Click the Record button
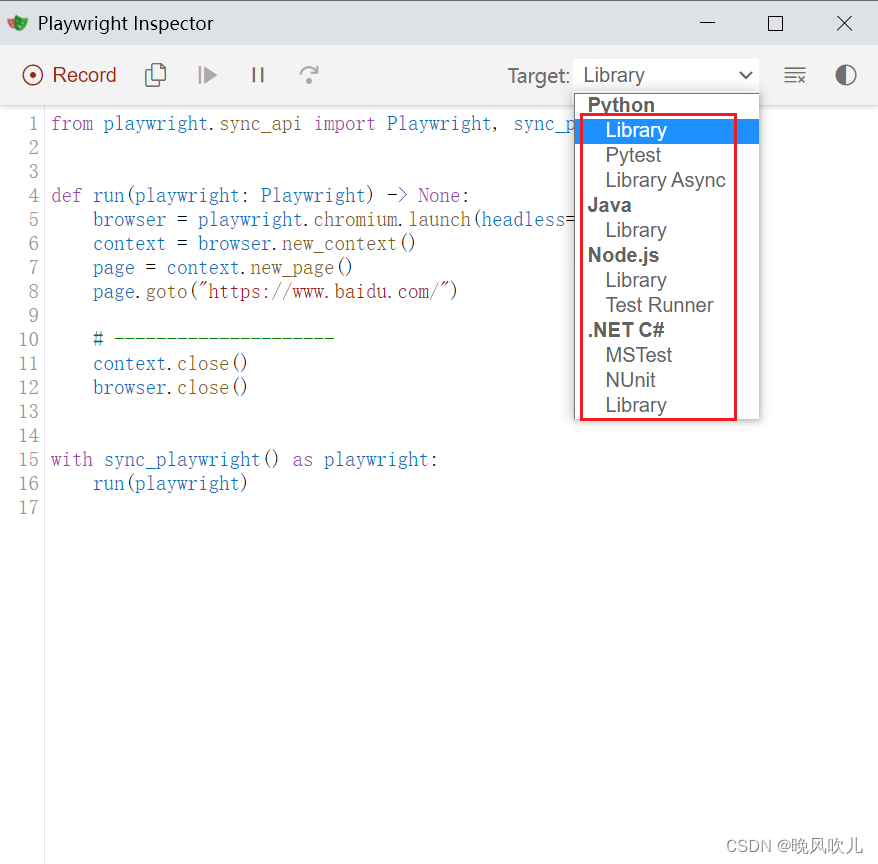The image size is (878, 864). click(x=69, y=75)
